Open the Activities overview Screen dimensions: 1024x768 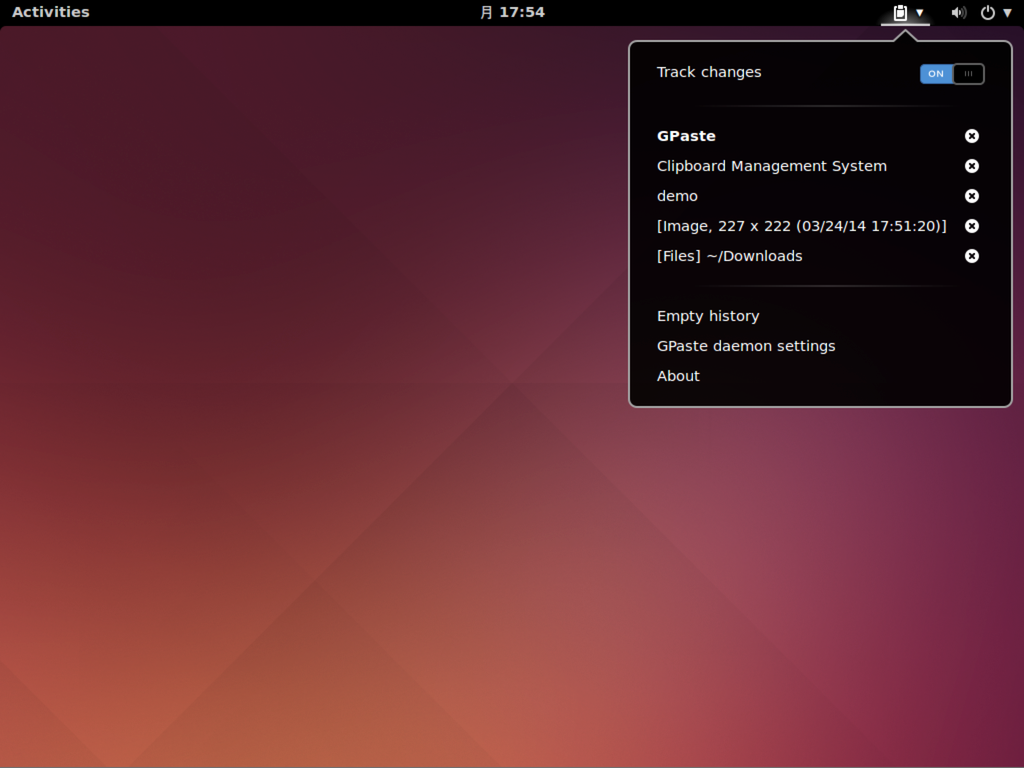pos(51,12)
